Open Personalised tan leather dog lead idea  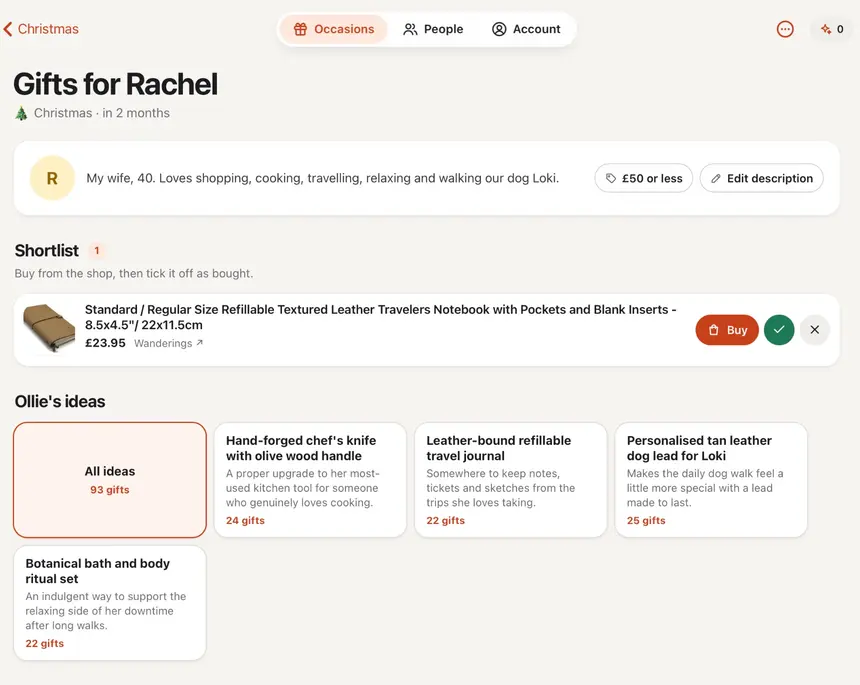[x=711, y=480]
